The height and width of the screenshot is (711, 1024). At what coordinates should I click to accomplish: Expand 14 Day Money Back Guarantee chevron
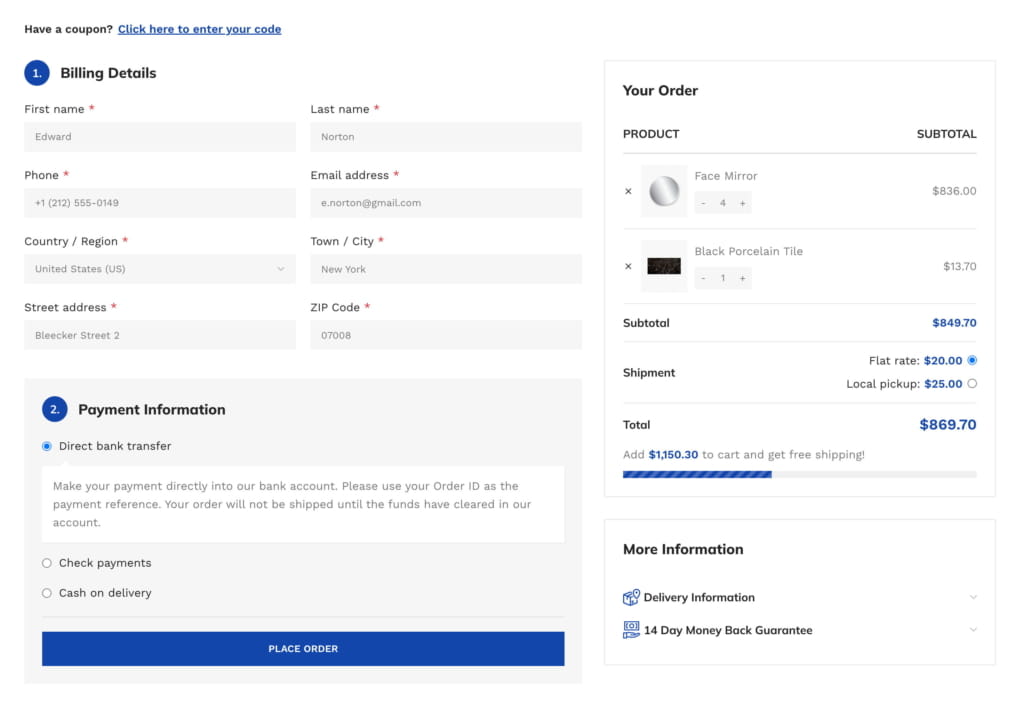coord(973,630)
